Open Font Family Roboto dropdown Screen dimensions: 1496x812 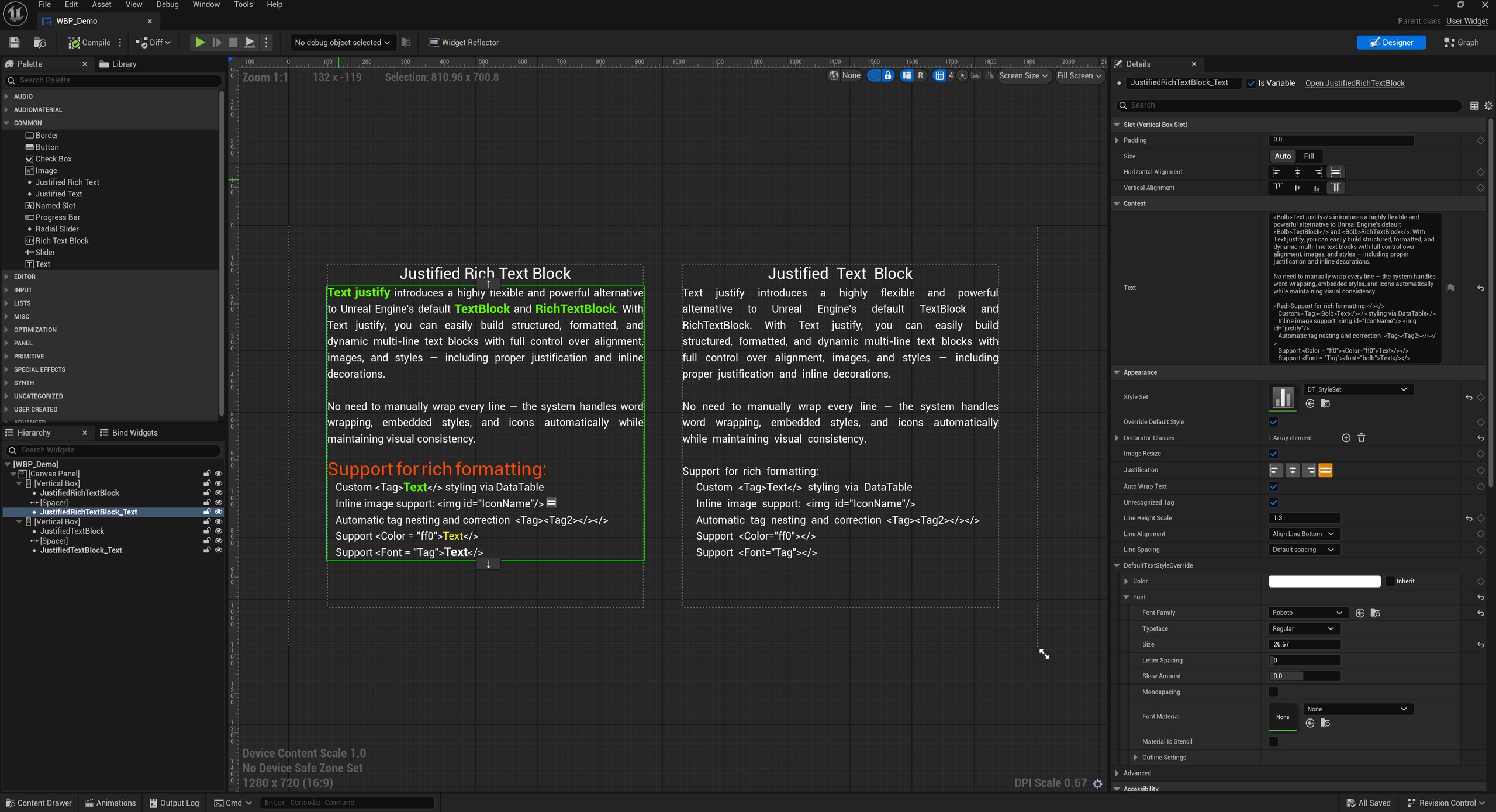1308,613
